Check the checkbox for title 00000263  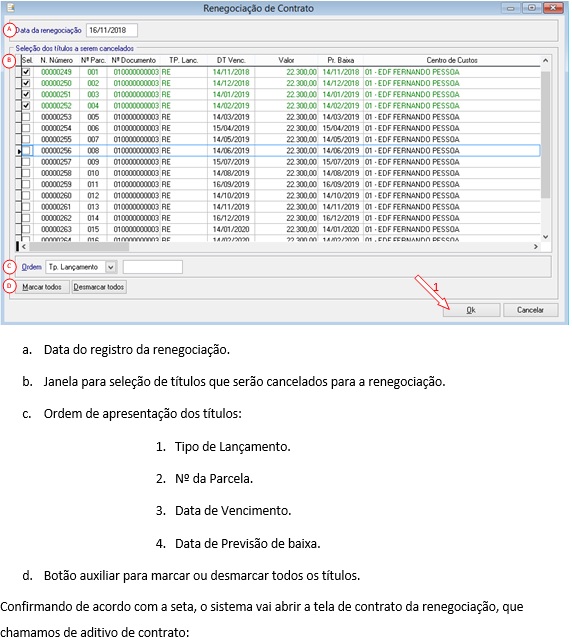tap(26, 229)
